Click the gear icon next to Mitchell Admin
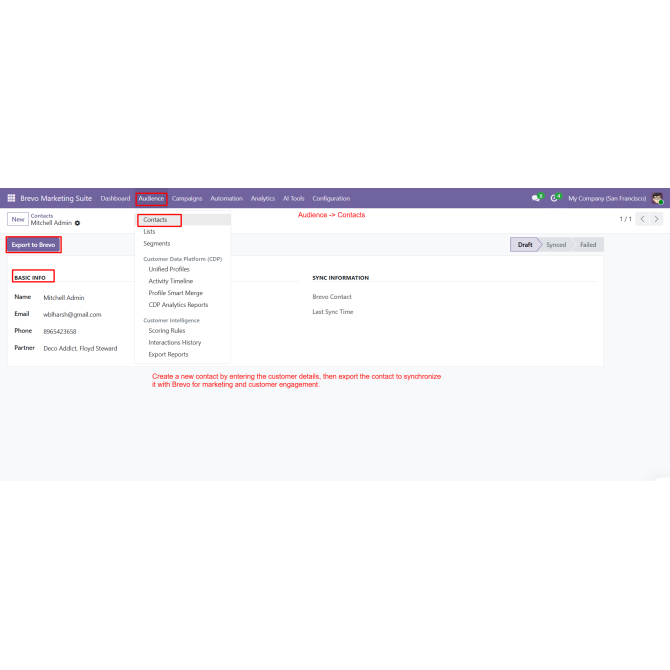The height and width of the screenshot is (670, 670). (77, 223)
